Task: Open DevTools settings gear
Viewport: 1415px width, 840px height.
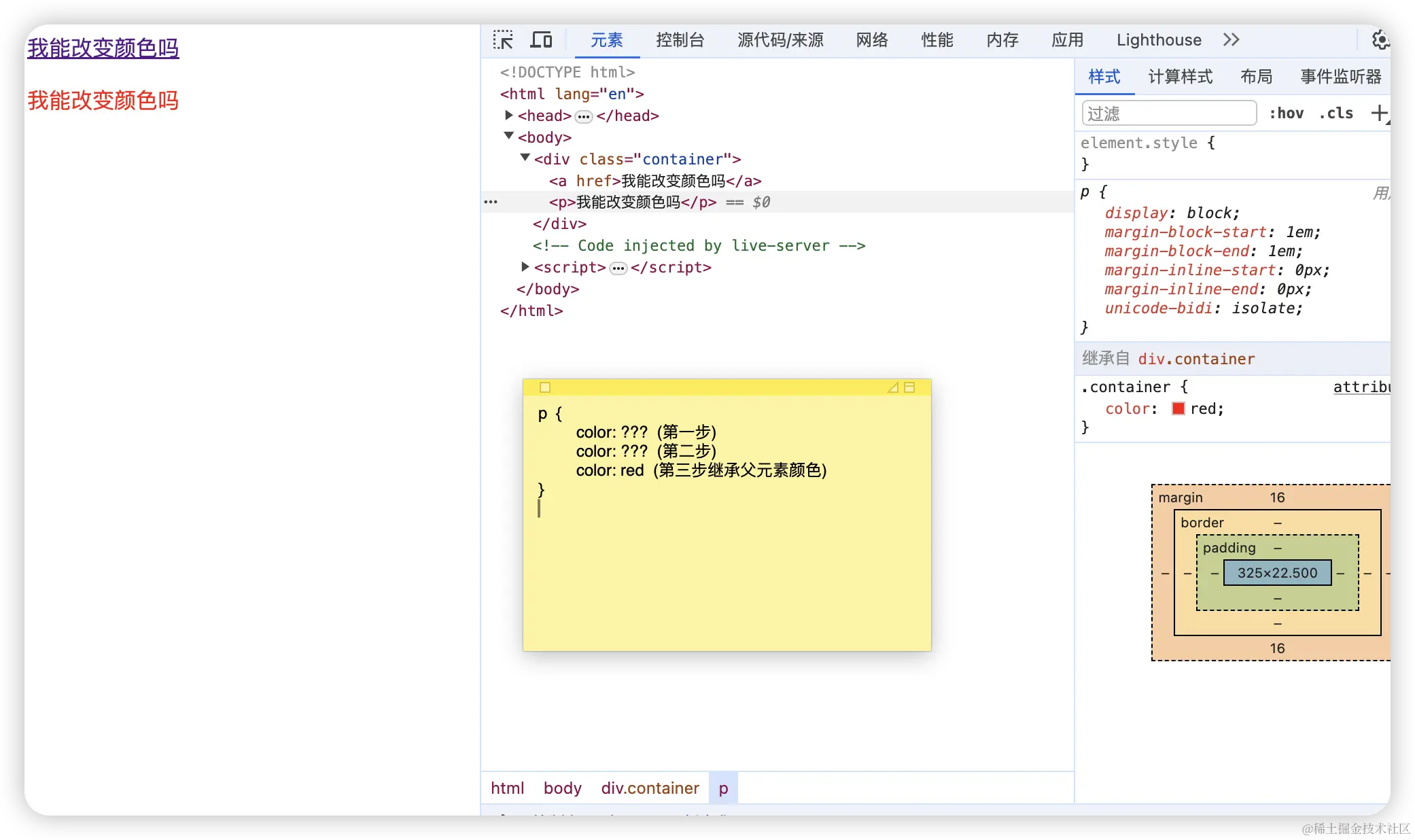Action: [x=1380, y=40]
